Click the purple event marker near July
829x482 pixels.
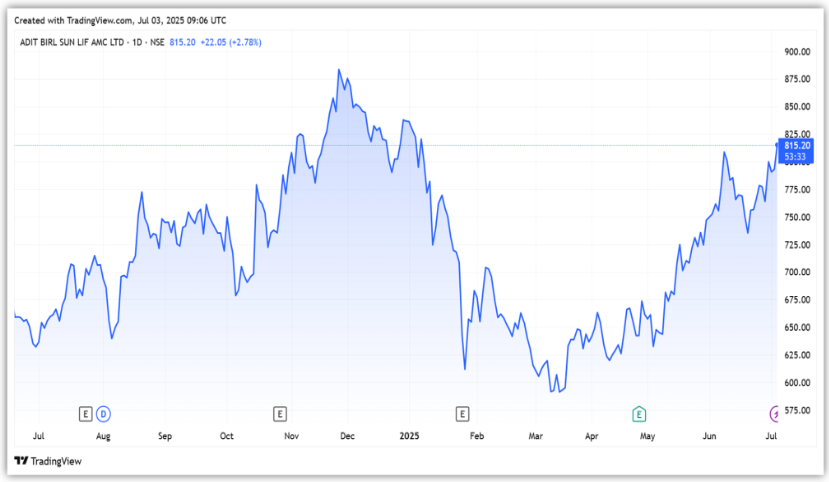point(773,413)
